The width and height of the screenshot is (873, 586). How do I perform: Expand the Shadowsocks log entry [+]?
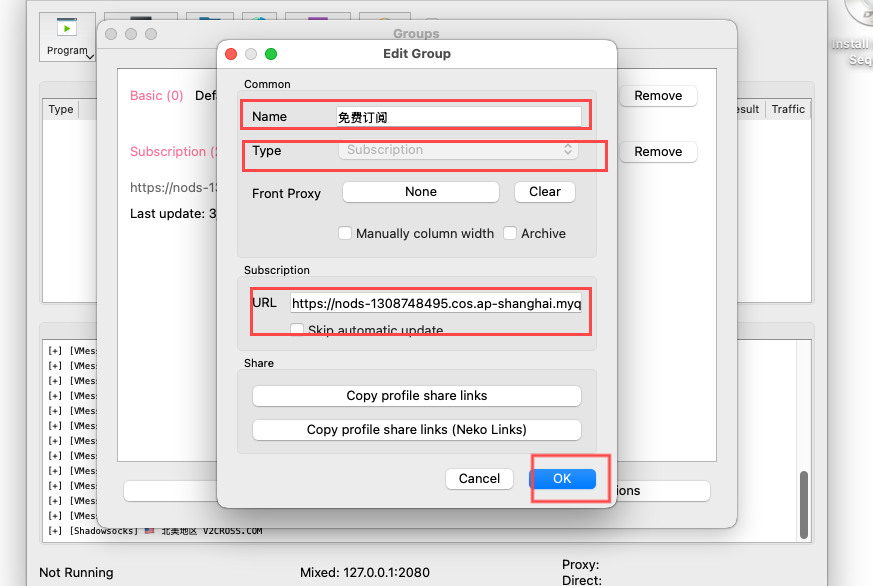(x=55, y=531)
